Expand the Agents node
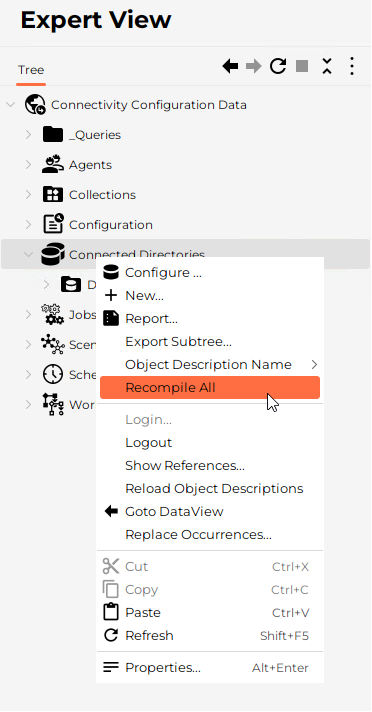The width and height of the screenshot is (372, 712). [x=29, y=164]
